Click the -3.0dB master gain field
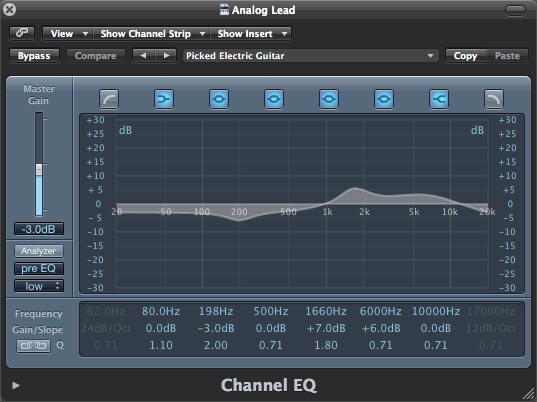 tap(39, 229)
